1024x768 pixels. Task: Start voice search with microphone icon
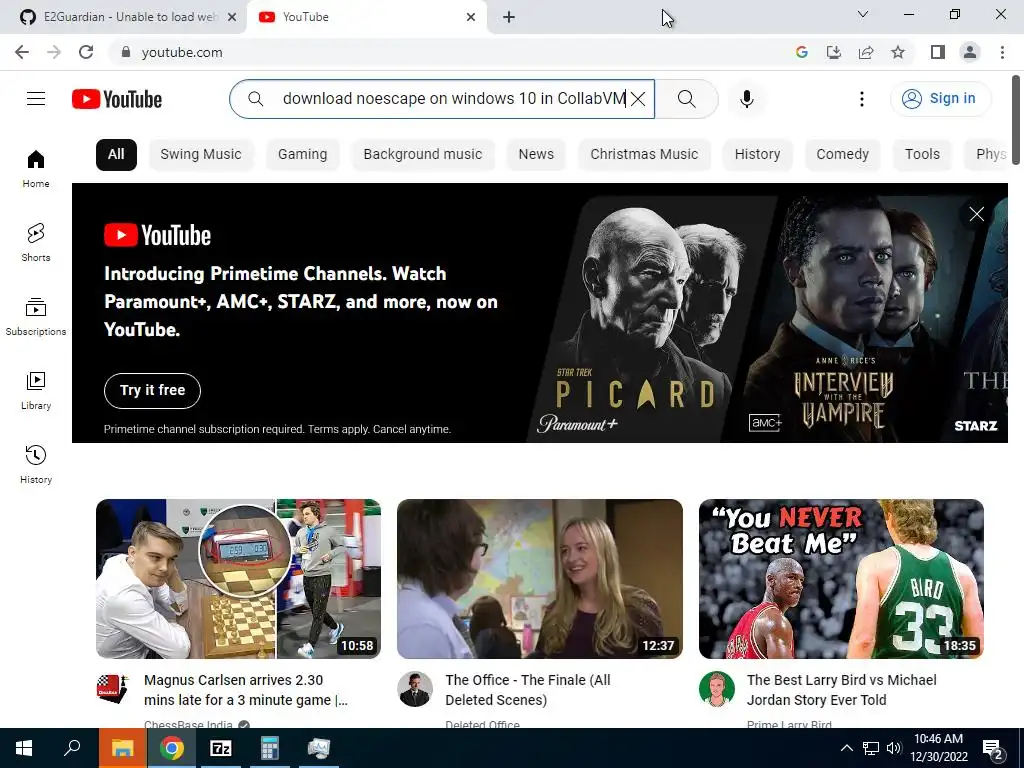coord(746,99)
